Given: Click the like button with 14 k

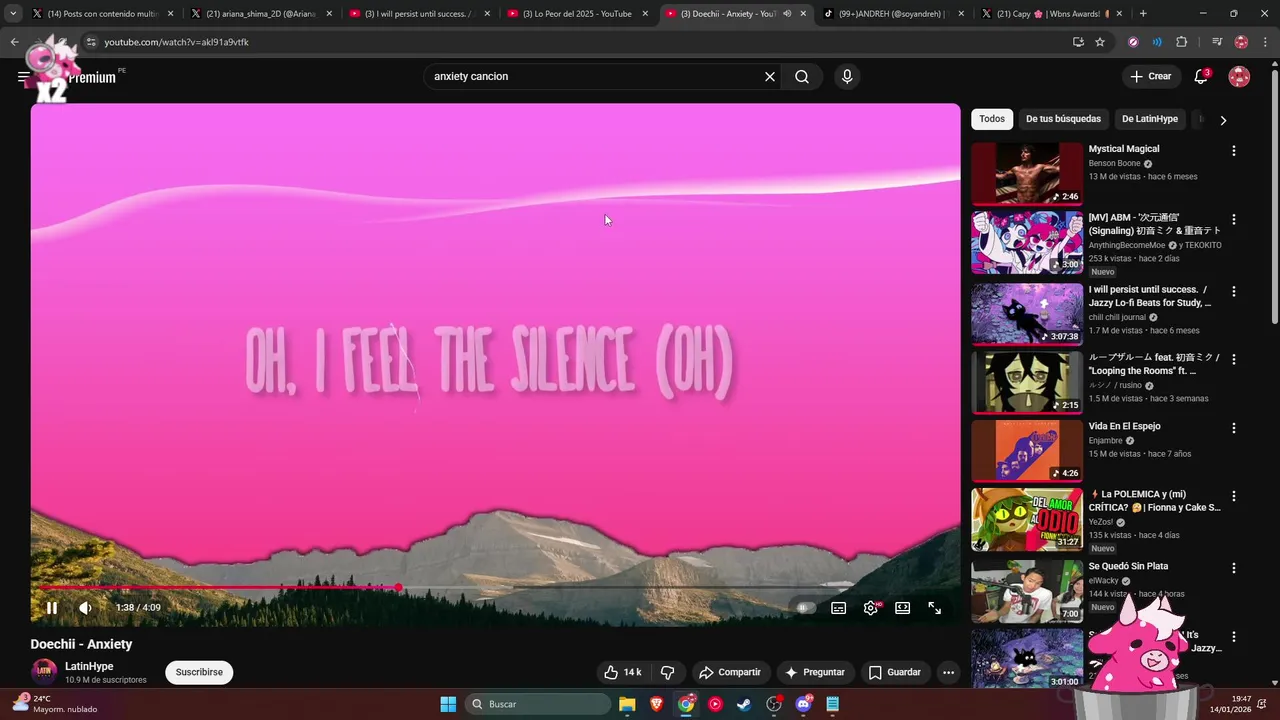Looking at the screenshot, I should [622, 672].
